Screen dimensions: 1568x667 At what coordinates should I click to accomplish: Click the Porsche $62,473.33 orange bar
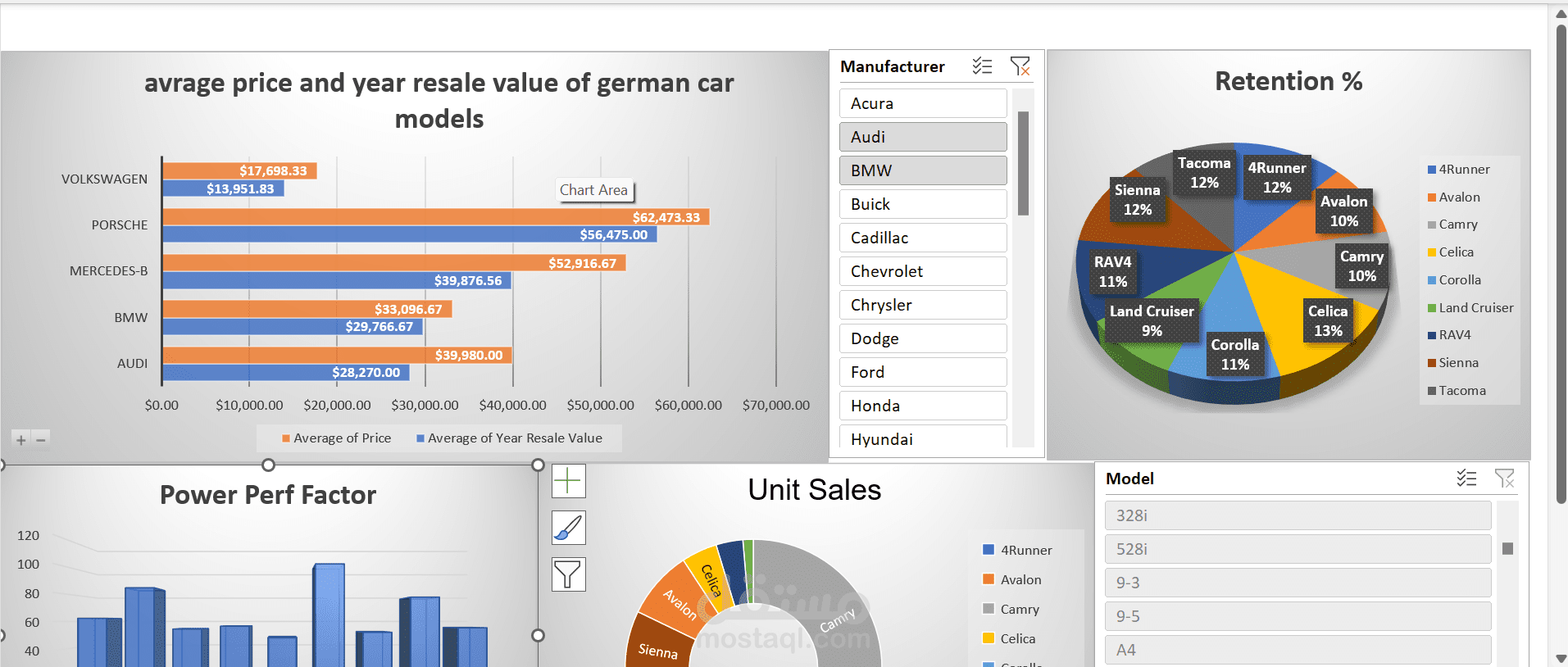[x=435, y=217]
